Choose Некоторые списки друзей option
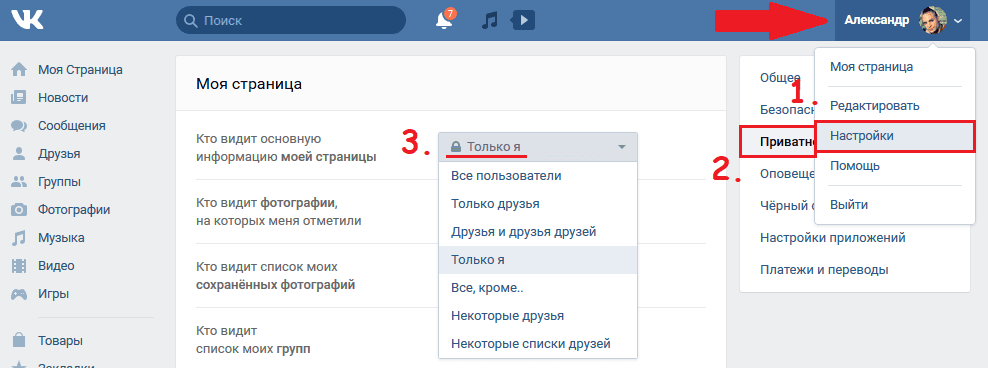This screenshot has height=368, width=988. pyautogui.click(x=537, y=344)
